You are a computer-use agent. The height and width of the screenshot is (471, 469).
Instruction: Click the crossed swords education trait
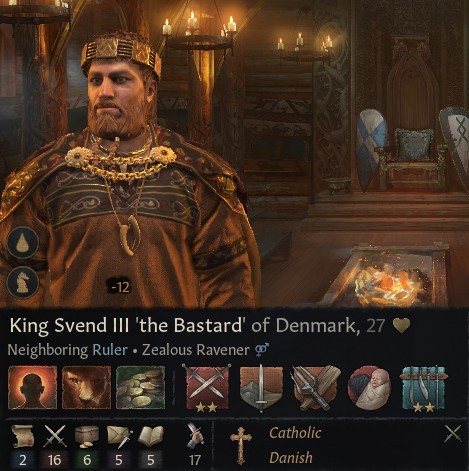pyautogui.click(x=207, y=388)
